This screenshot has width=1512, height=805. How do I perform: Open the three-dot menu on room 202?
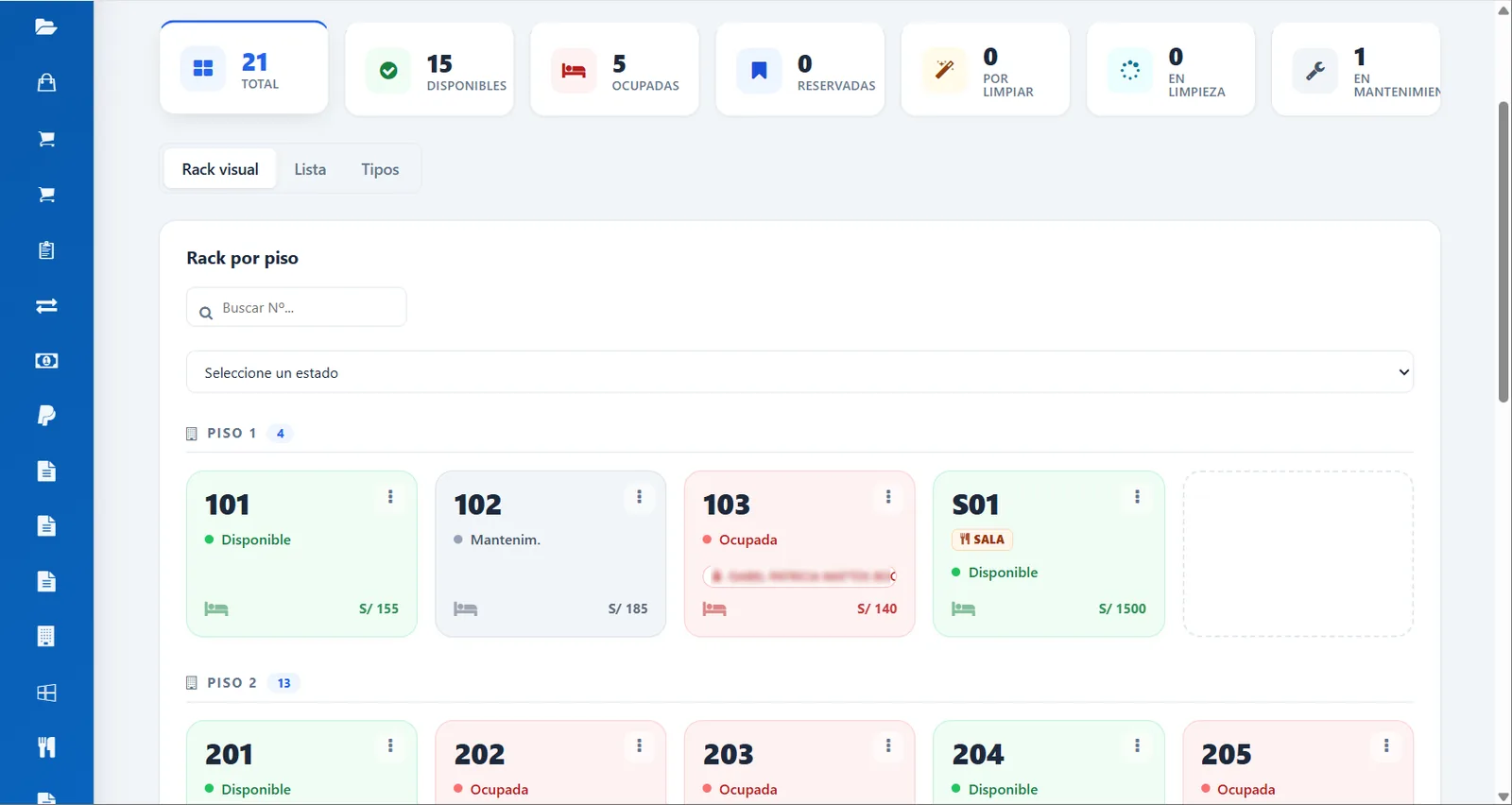coord(640,746)
